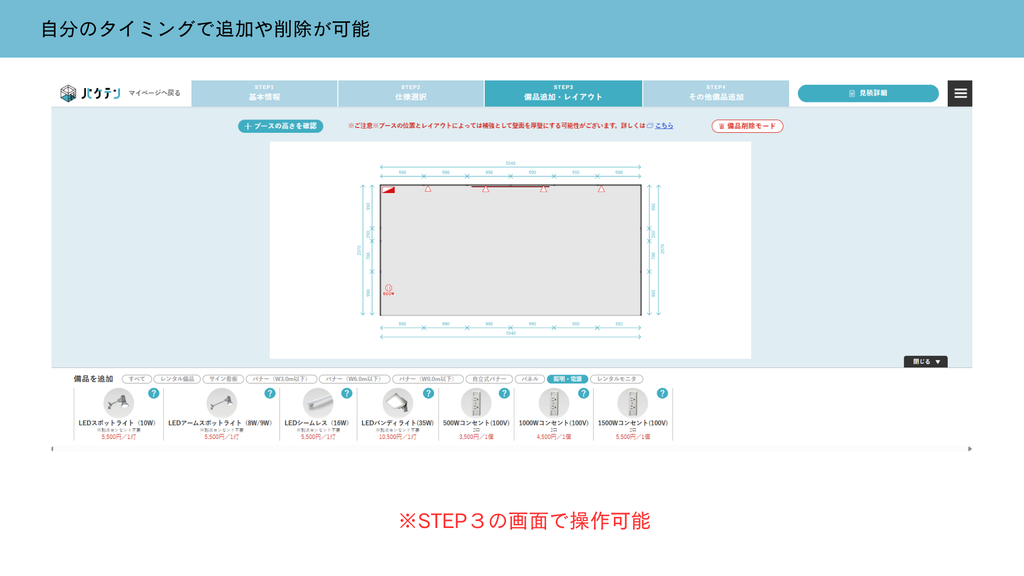Add the LEDシームレス (16W) item
1024x576 pixels.
click(318, 414)
